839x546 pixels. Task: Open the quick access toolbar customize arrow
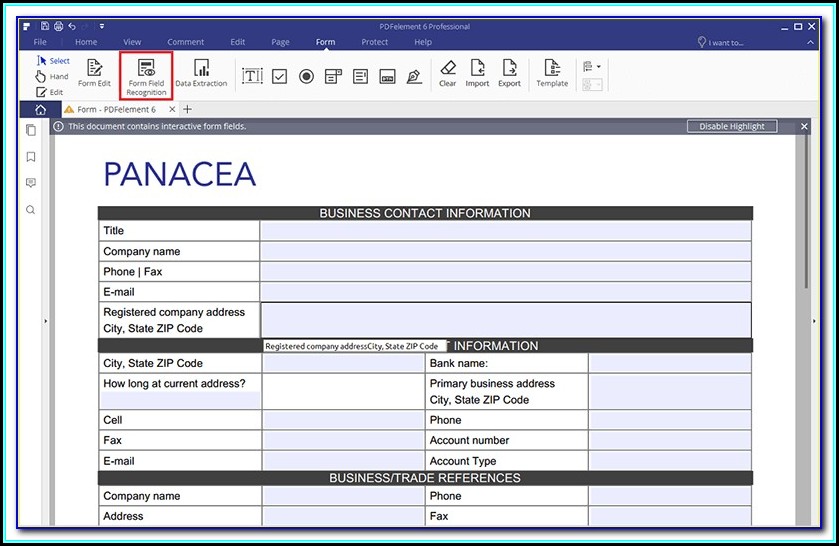pyautogui.click(x=102, y=26)
